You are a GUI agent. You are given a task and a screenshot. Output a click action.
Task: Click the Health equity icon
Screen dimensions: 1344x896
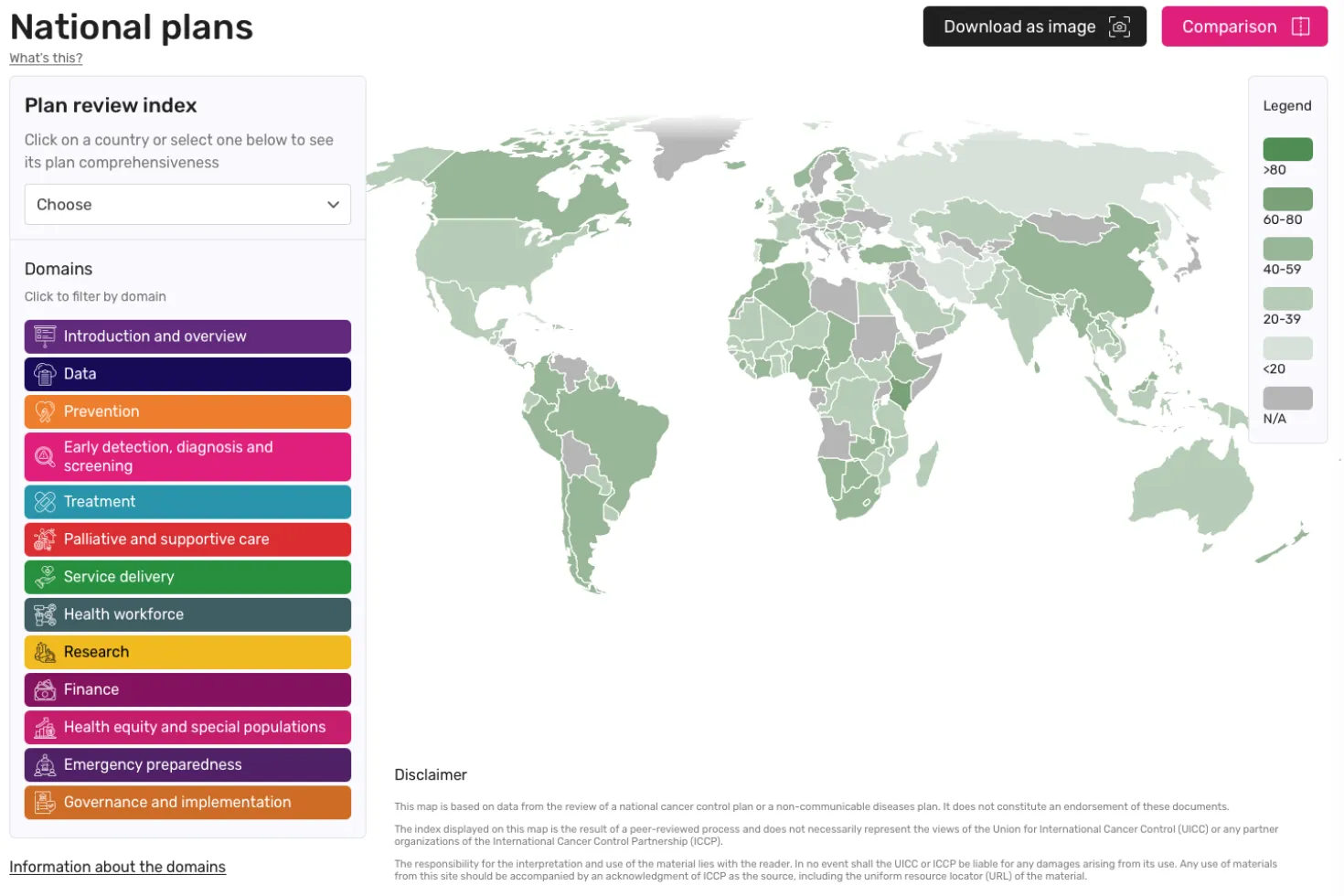(45, 727)
